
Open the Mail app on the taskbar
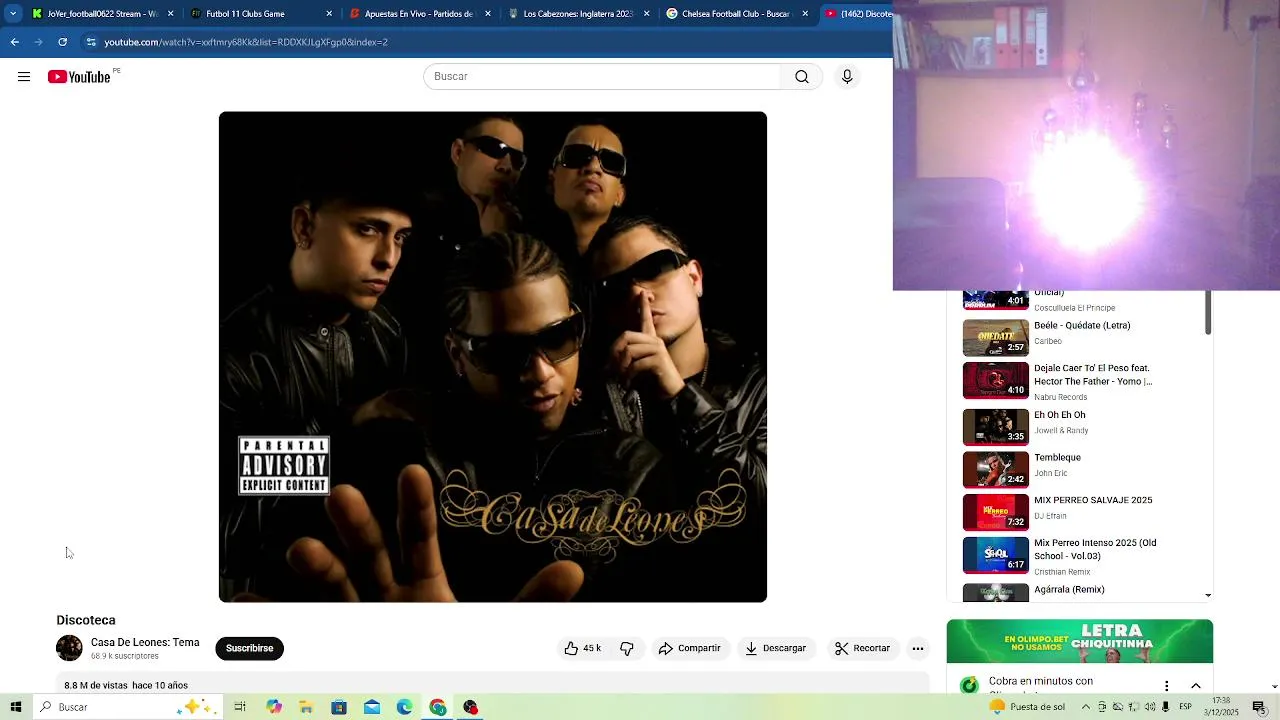372,707
